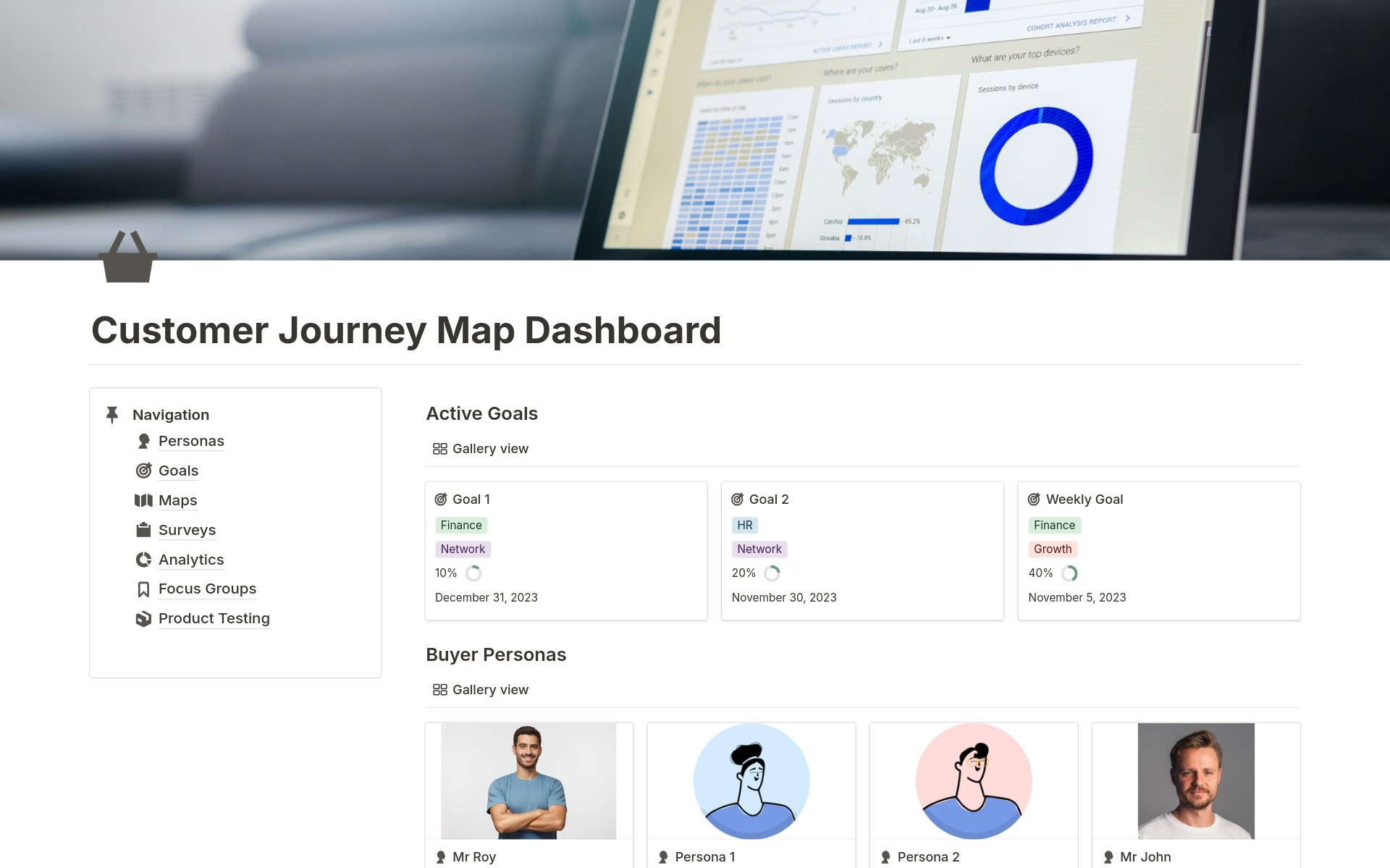
Task: Click the Buyer Personas section header
Action: click(496, 654)
